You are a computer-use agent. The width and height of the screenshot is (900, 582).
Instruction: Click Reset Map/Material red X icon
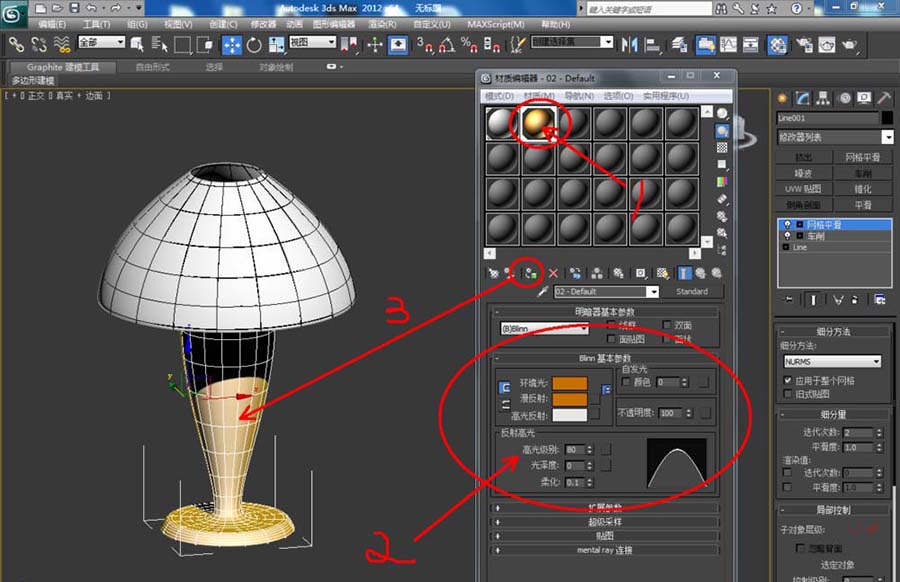(x=553, y=273)
